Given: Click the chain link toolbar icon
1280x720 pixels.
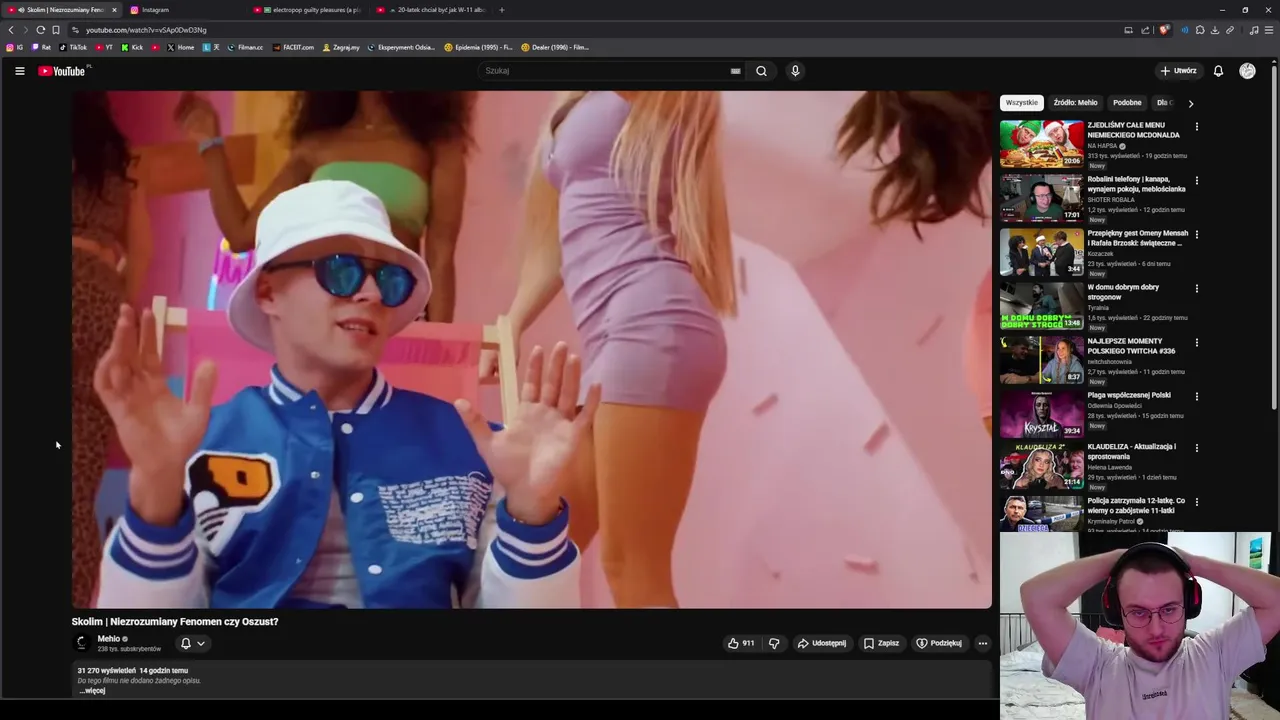Looking at the screenshot, I should coord(1230,30).
